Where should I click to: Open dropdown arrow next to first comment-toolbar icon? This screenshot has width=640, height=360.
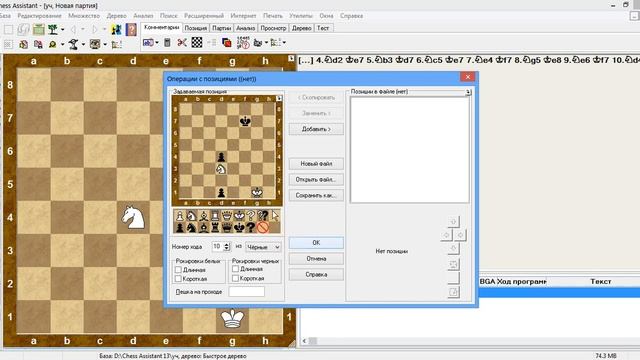[x=157, y=42]
